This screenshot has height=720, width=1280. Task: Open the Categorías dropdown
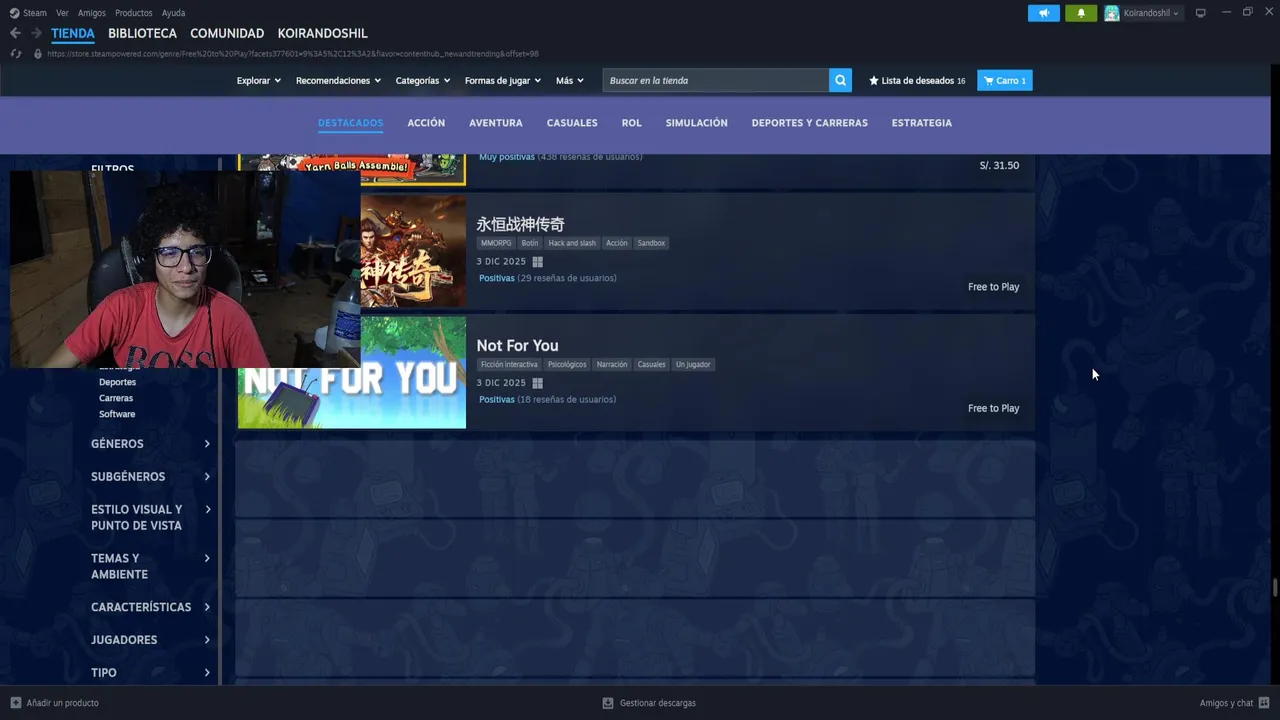(x=423, y=80)
